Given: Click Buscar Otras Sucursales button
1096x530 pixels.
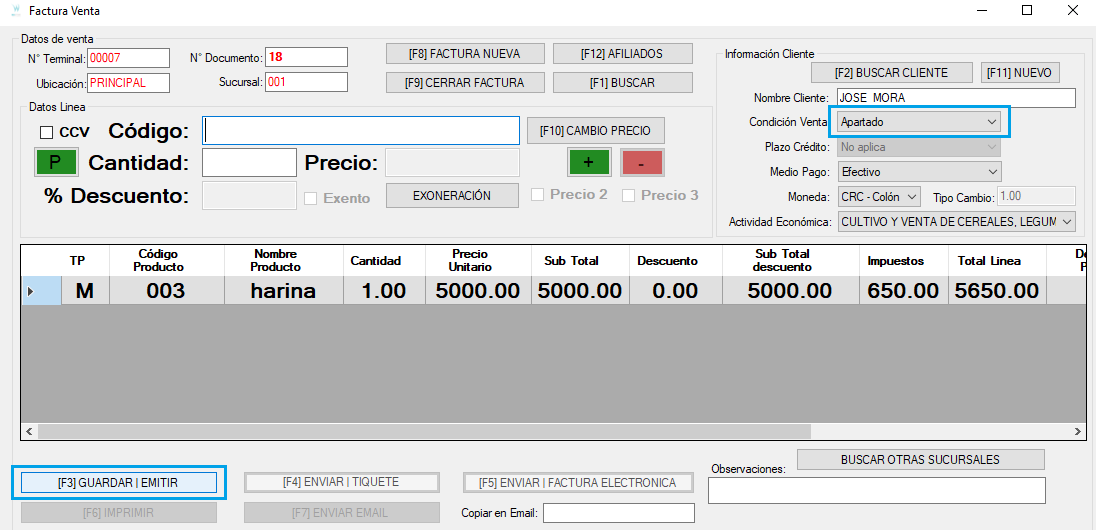Looking at the screenshot, I should coord(921,459).
